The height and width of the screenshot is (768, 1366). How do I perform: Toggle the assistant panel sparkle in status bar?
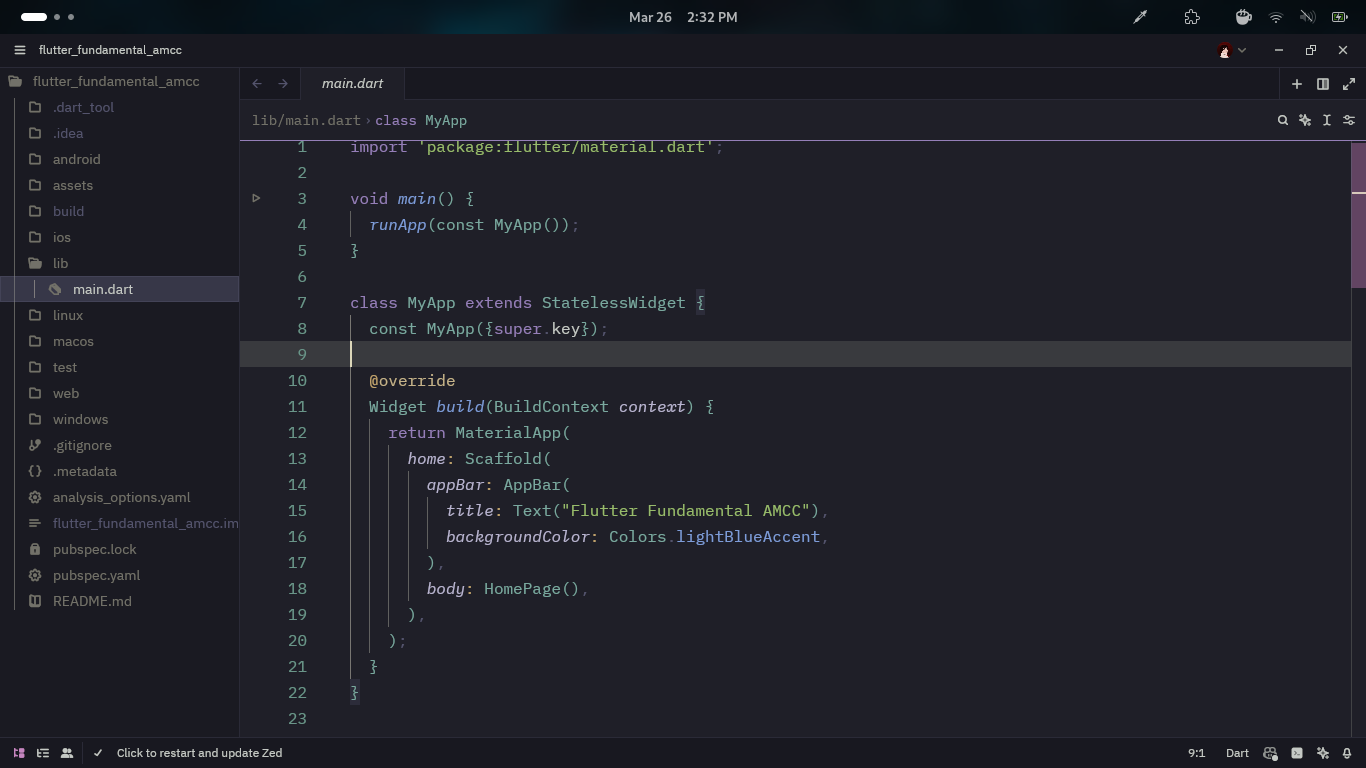1322,753
